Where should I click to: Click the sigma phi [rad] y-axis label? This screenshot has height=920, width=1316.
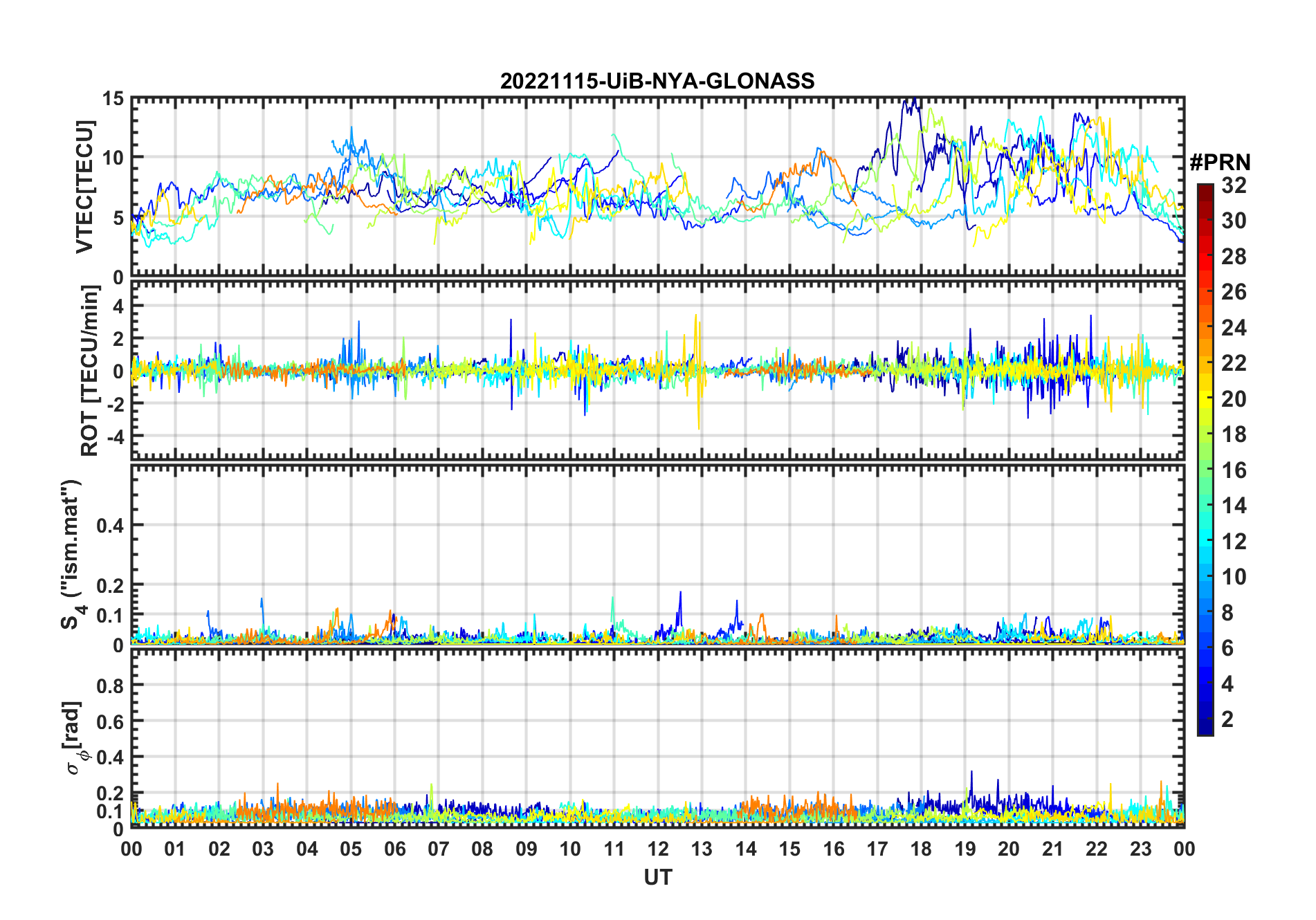(x=75, y=737)
